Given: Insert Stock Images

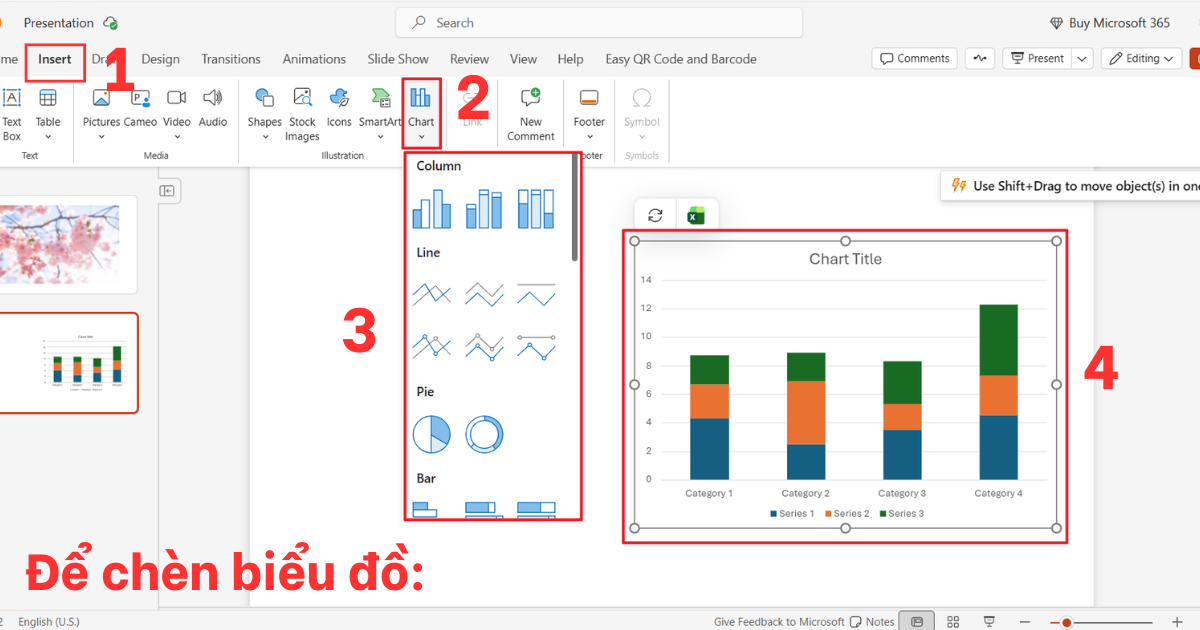Looking at the screenshot, I should [x=302, y=114].
